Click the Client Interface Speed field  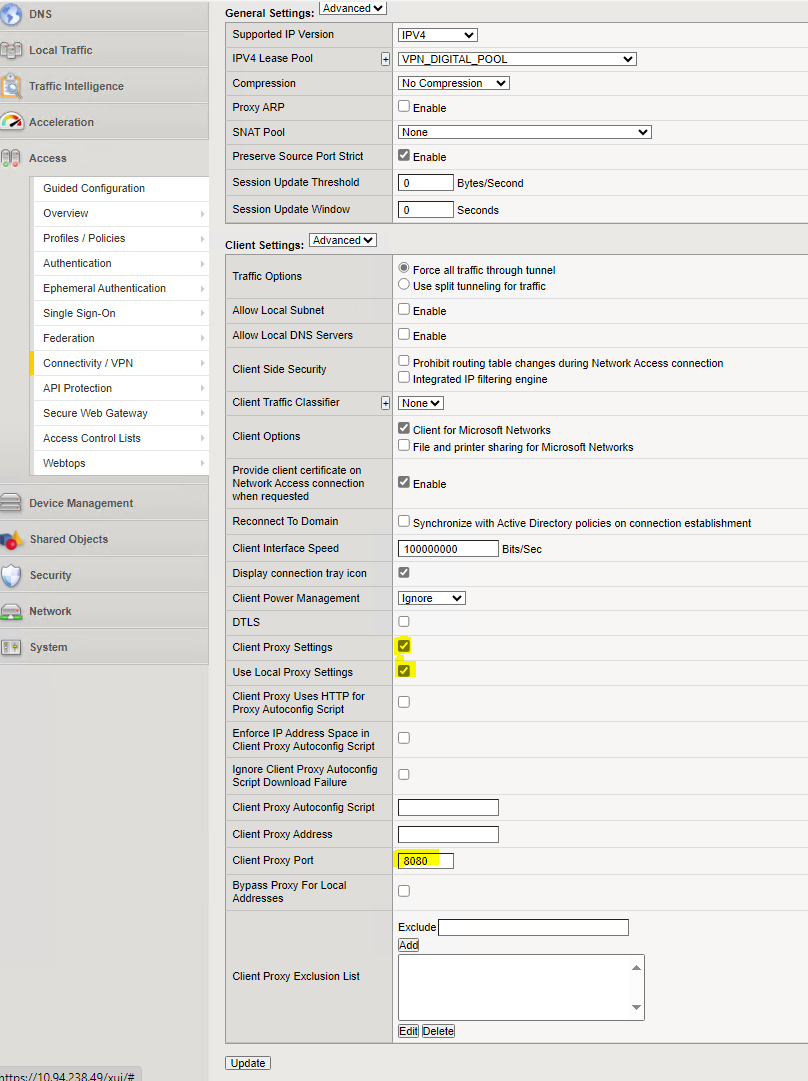click(448, 549)
